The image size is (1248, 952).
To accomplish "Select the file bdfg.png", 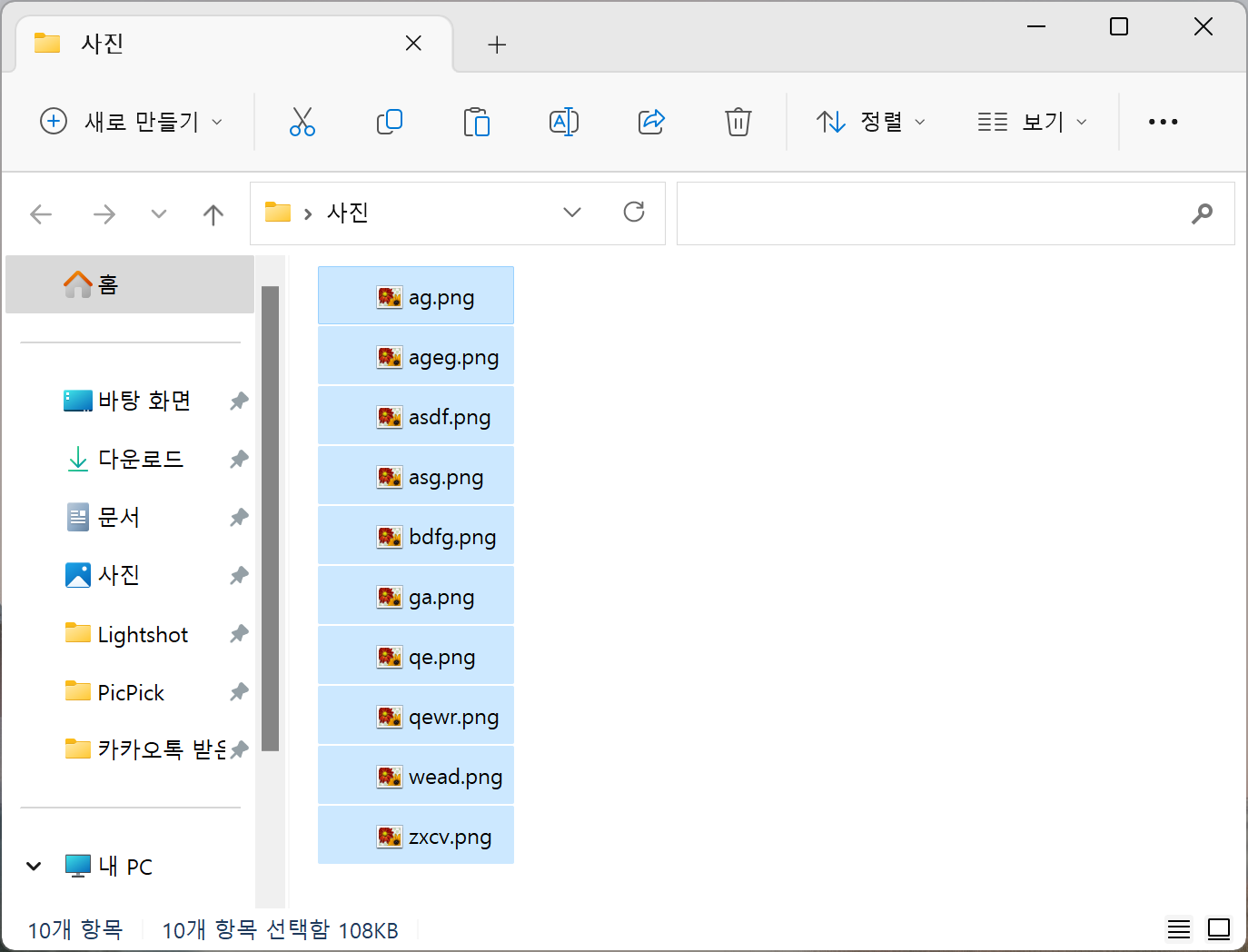I will coord(416,536).
